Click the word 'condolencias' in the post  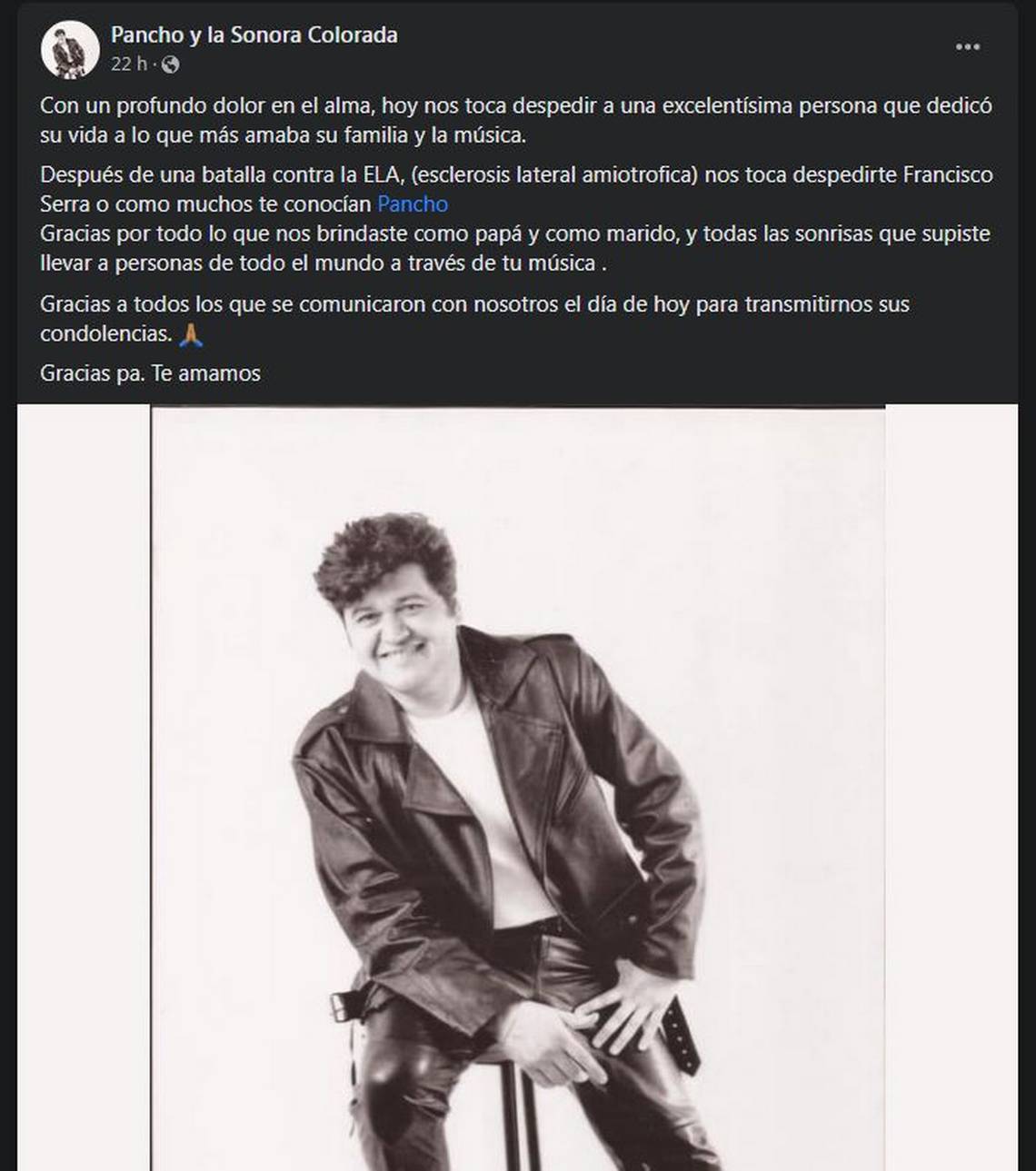tap(105, 334)
